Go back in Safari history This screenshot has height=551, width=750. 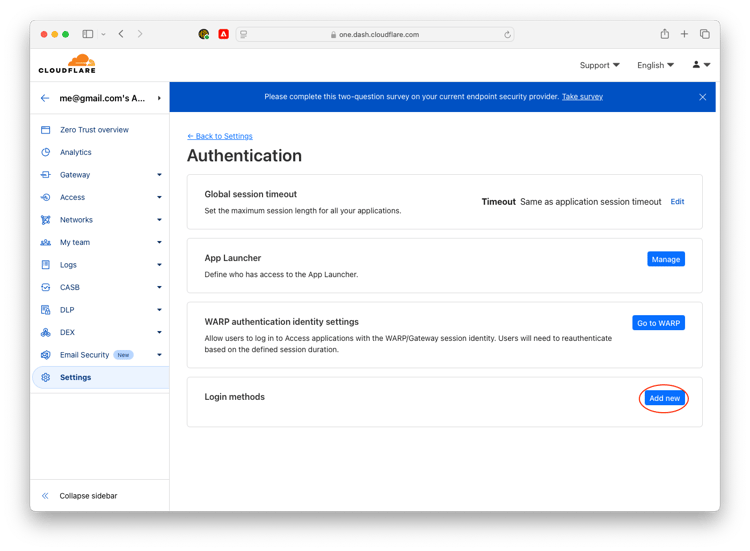[121, 33]
